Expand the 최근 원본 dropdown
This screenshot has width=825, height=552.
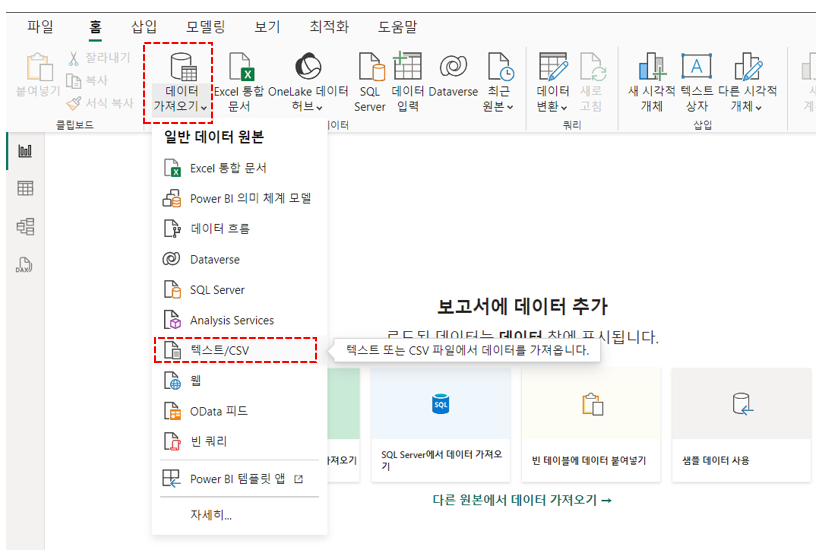pos(498,82)
